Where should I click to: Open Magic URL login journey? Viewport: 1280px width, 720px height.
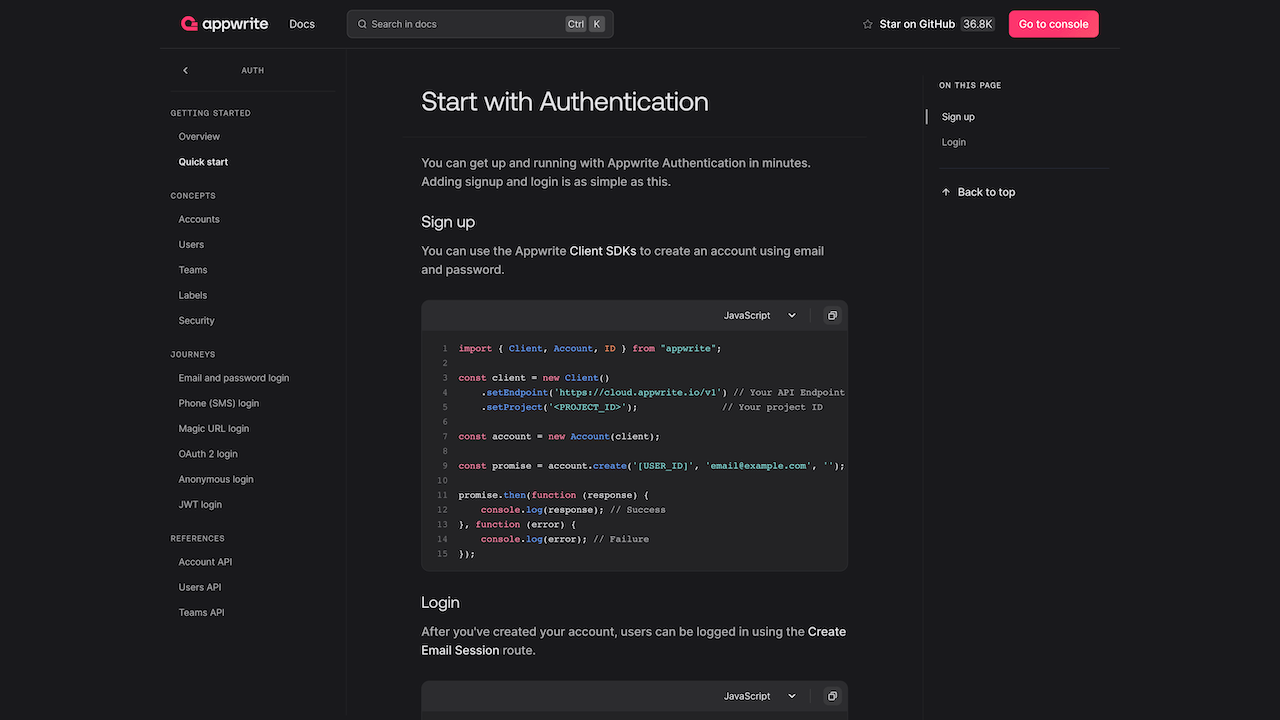click(x=214, y=429)
